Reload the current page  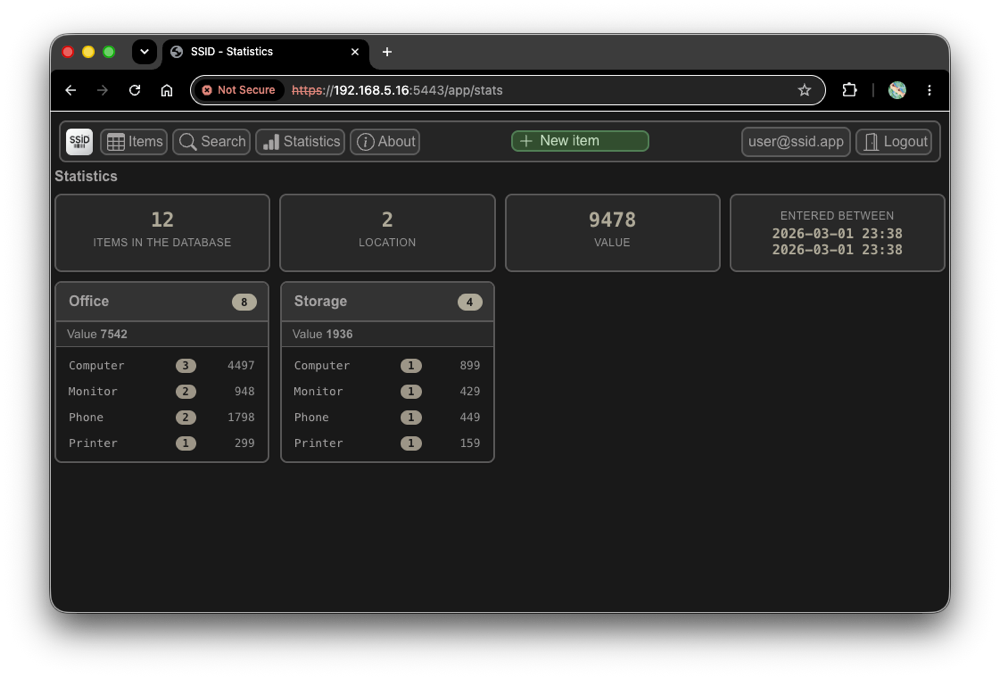(x=135, y=91)
